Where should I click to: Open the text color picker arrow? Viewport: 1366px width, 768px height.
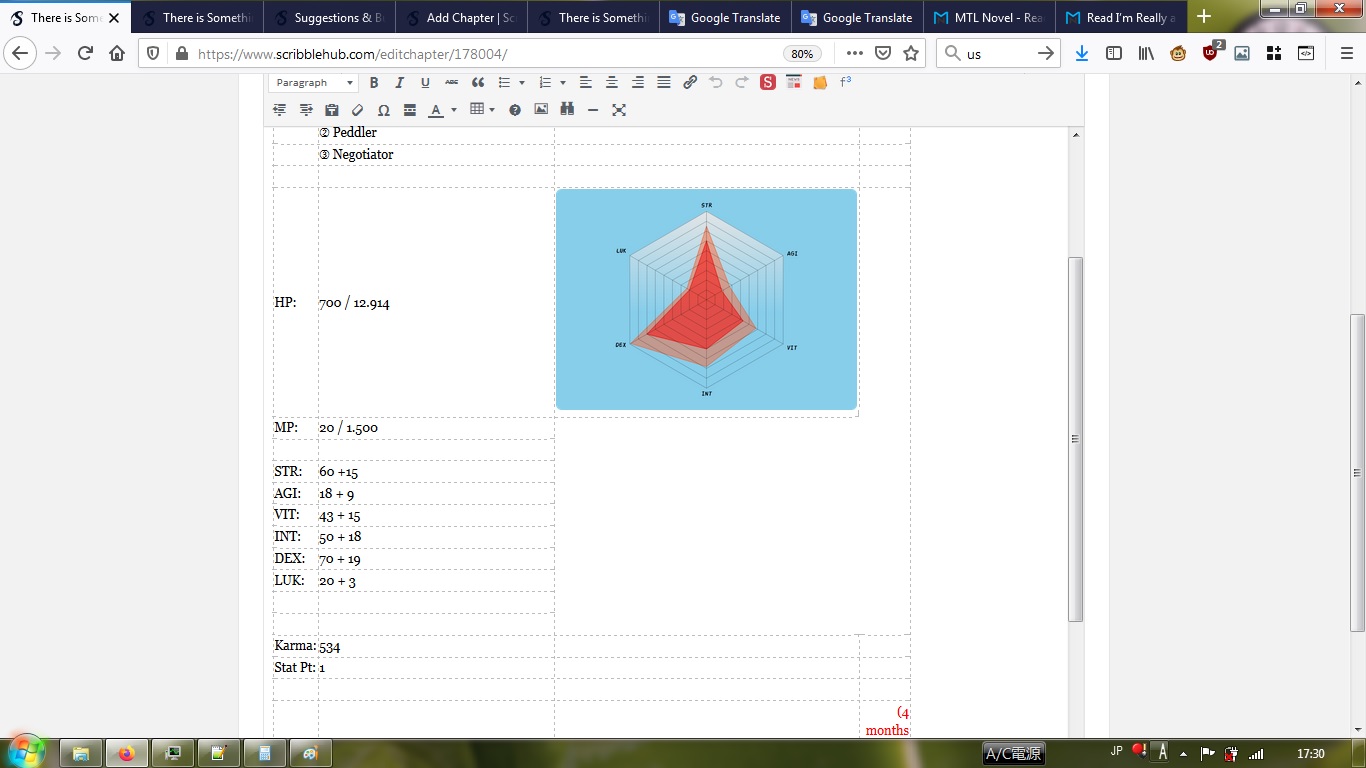pyautogui.click(x=454, y=110)
